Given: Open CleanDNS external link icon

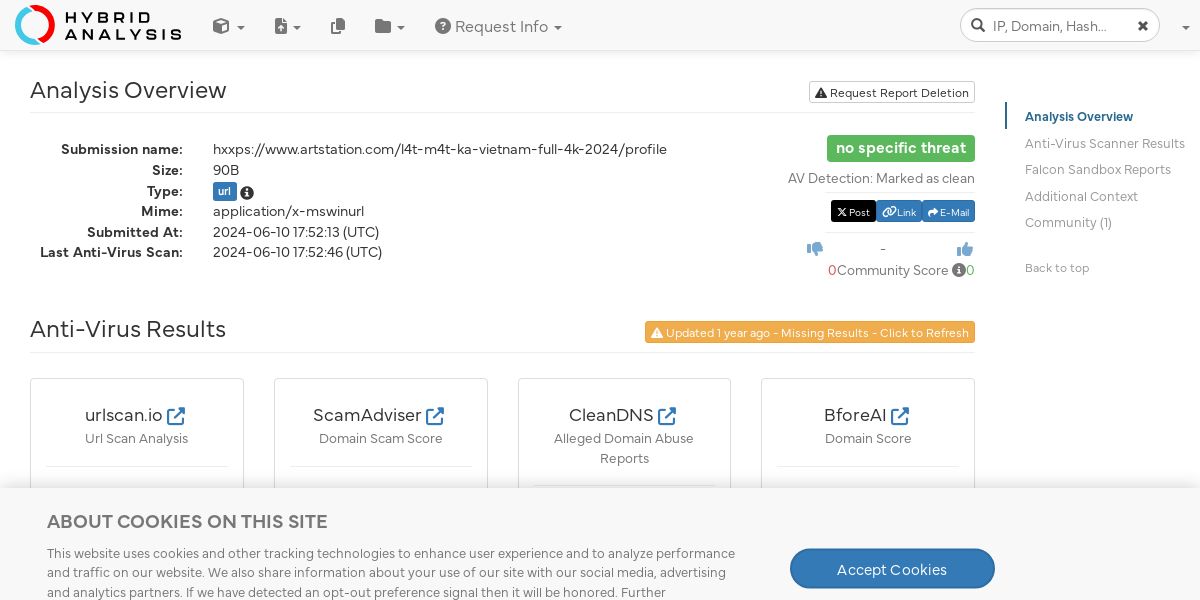Looking at the screenshot, I should click(x=667, y=415).
